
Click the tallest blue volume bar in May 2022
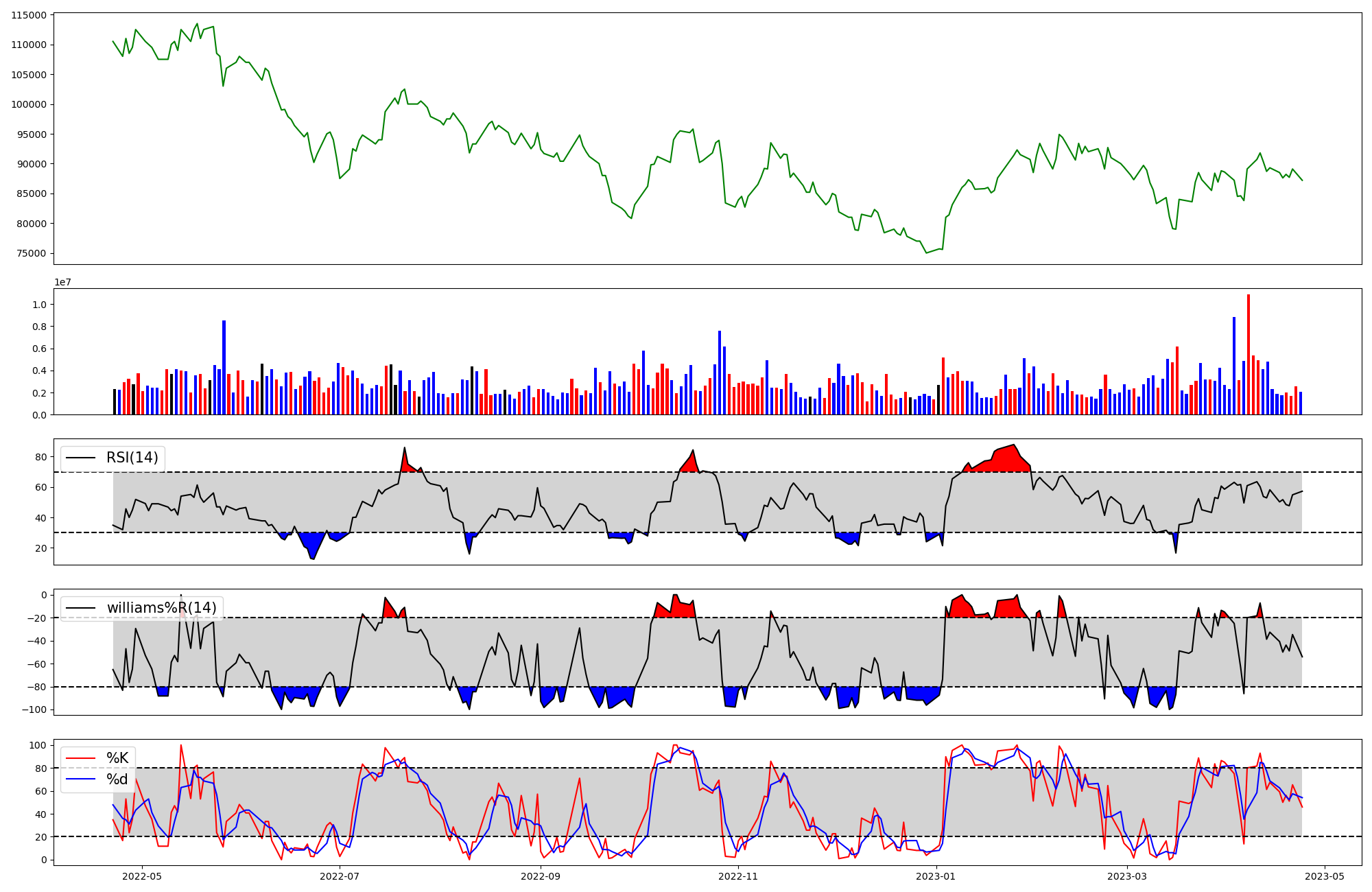pyautogui.click(x=224, y=367)
